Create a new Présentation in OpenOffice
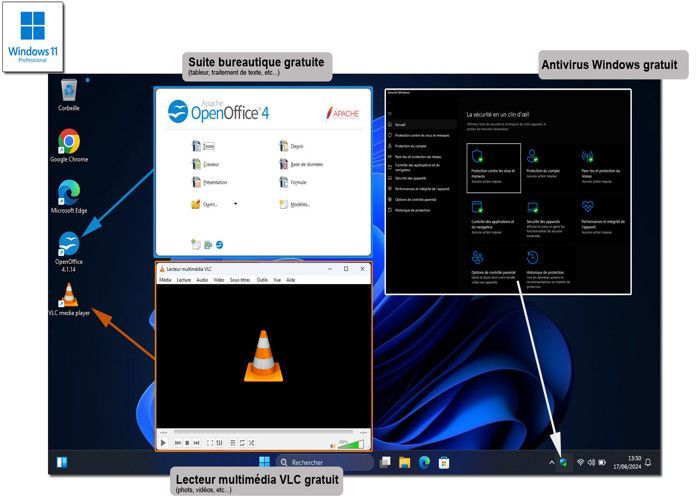Screen dimensions: 700x500 (x=209, y=182)
